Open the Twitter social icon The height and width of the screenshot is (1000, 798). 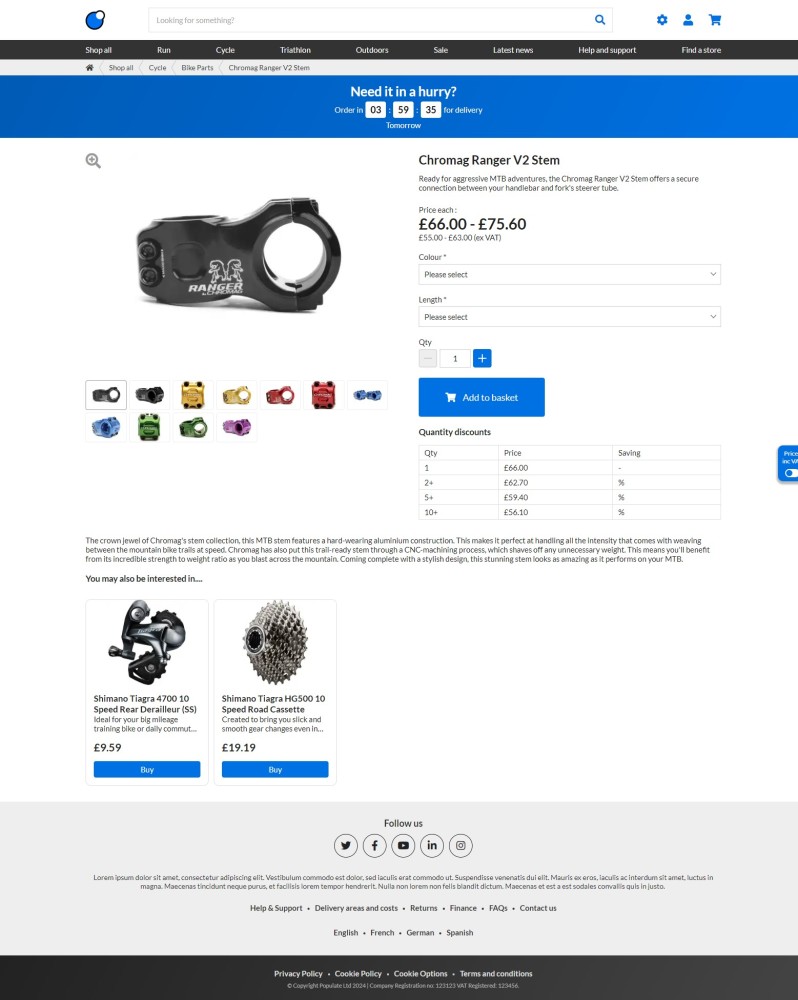(346, 846)
